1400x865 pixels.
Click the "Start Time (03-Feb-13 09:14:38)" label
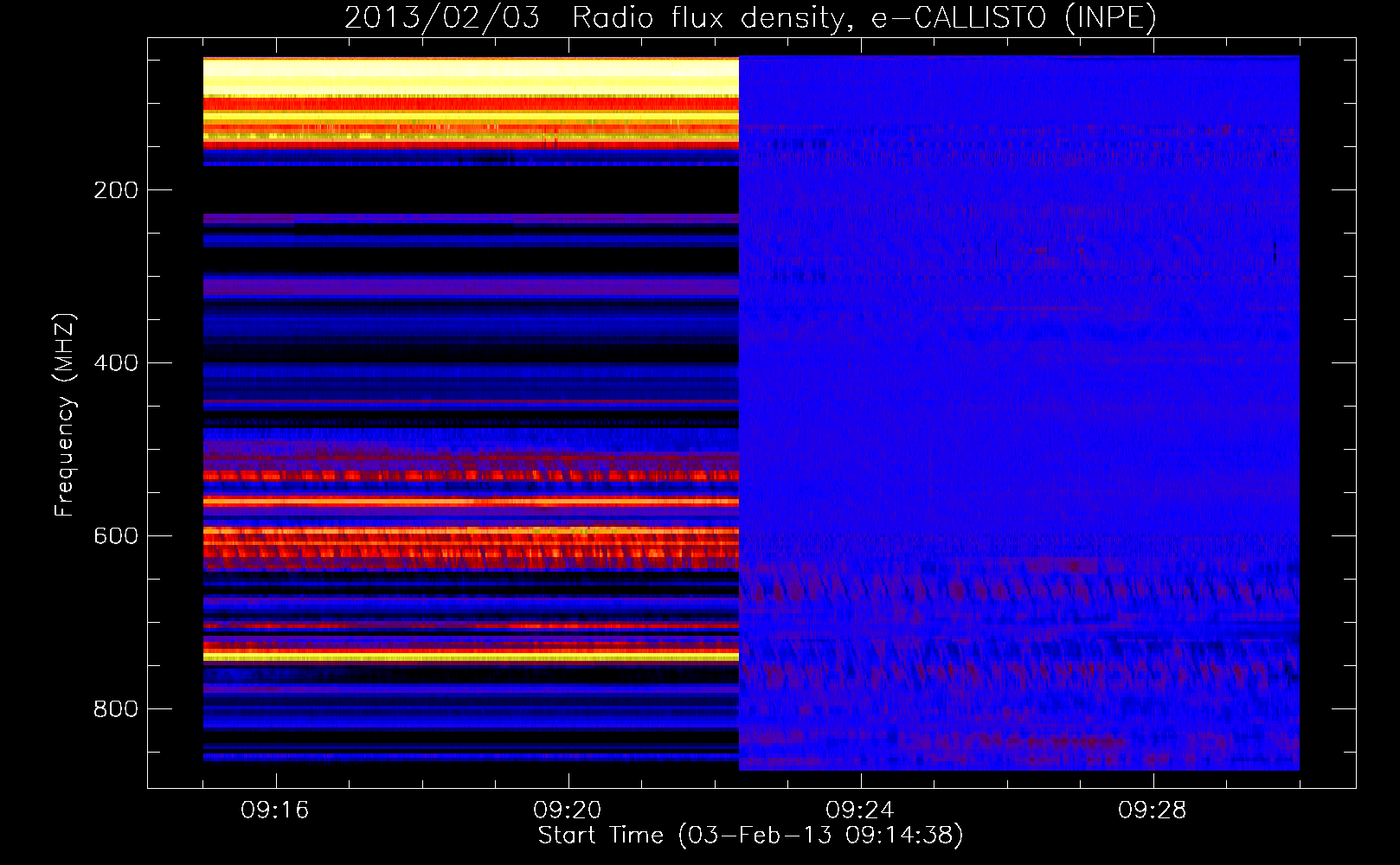[x=750, y=836]
